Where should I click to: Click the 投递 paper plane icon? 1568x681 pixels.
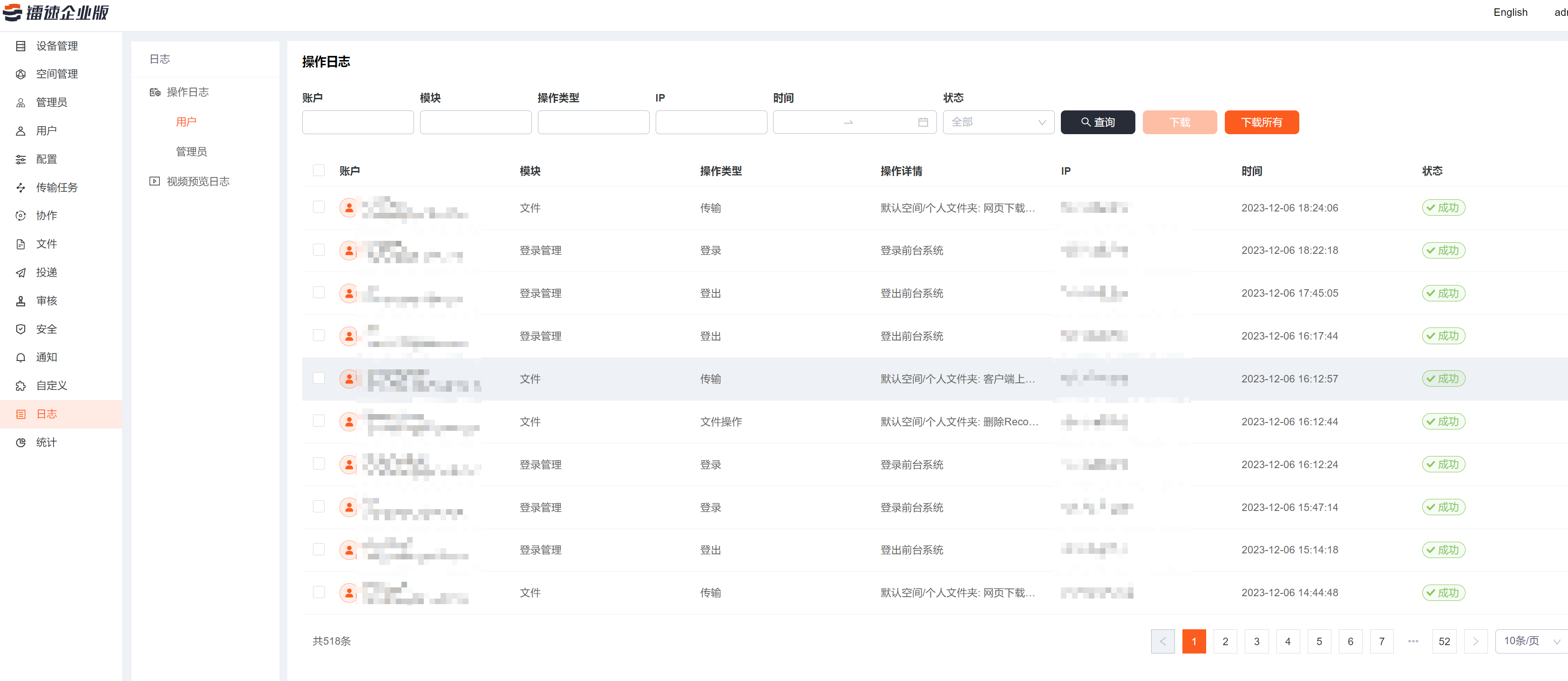tap(20, 272)
